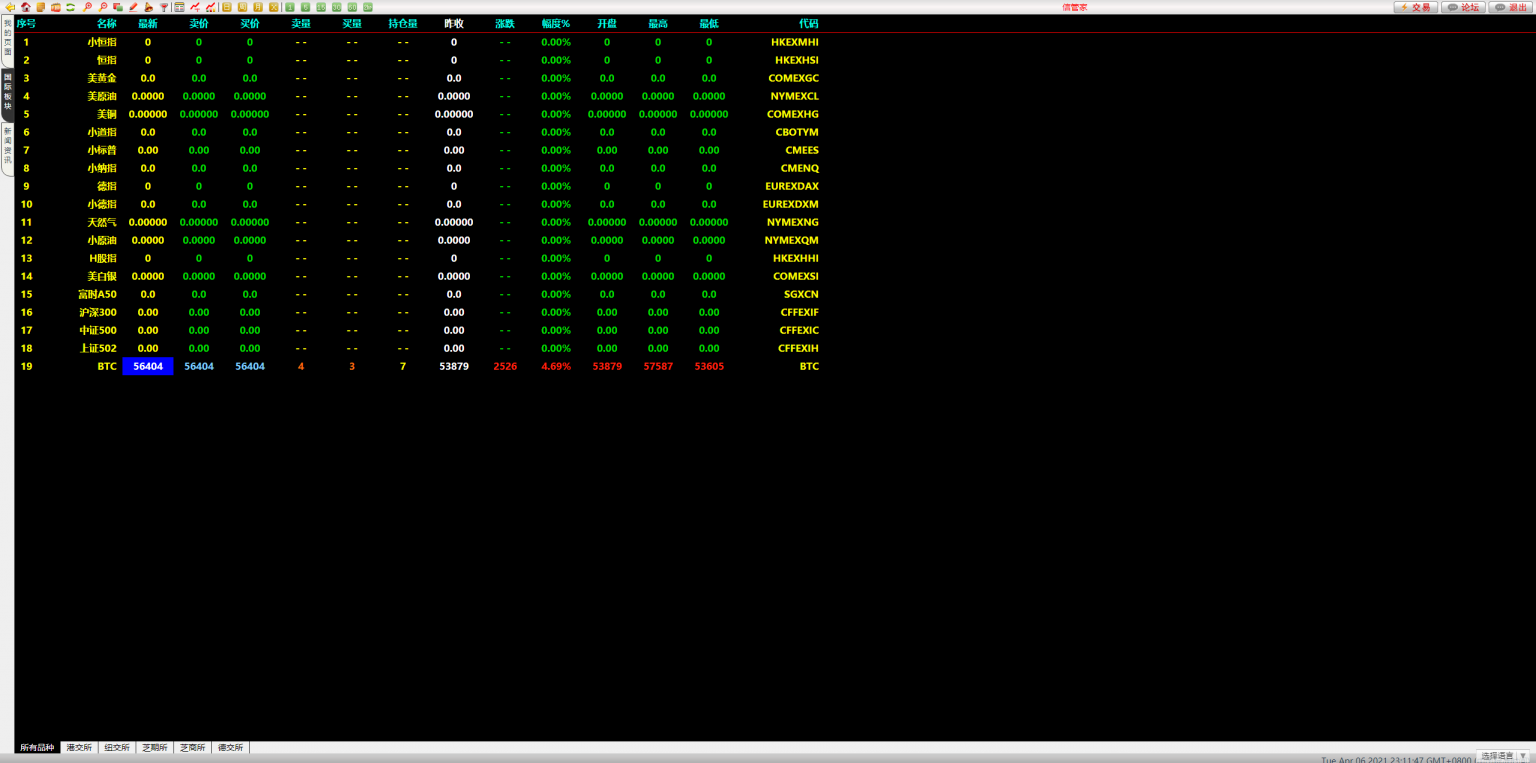Click the green refresh arrows icon
The image size is (1536, 763).
pyautogui.click(x=71, y=7)
